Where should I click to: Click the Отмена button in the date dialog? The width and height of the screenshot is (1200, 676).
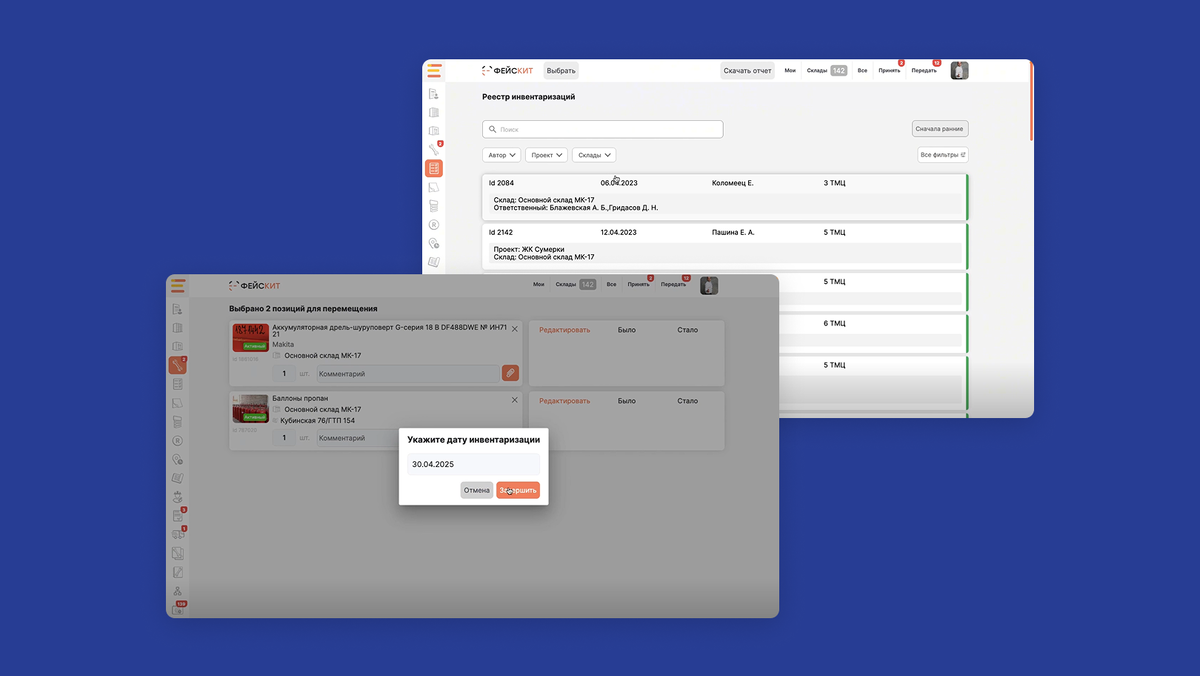coord(477,490)
